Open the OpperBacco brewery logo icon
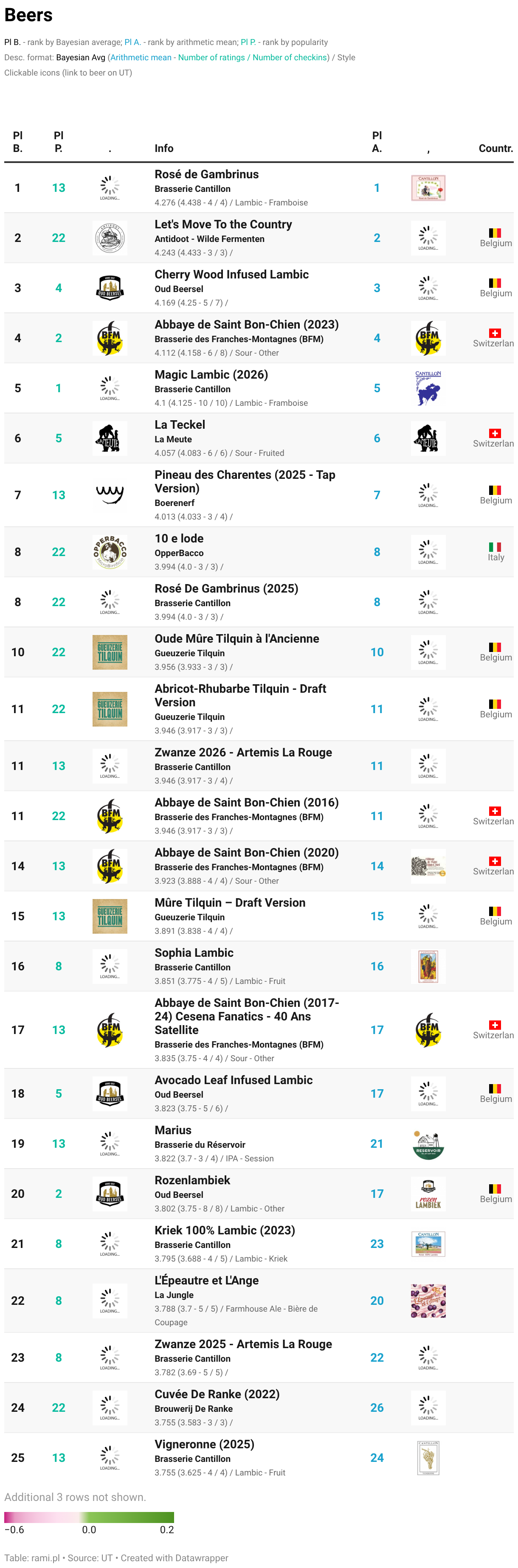The width and height of the screenshot is (518, 1568). pos(110,552)
